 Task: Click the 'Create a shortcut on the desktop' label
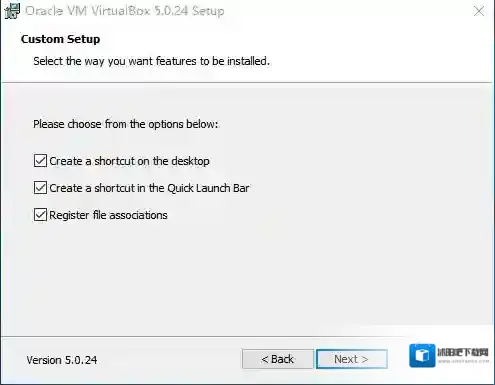click(x=129, y=161)
